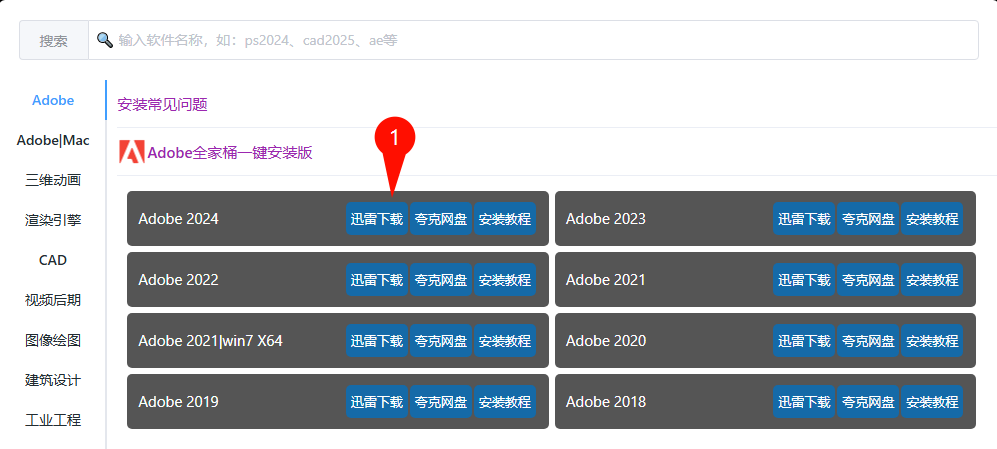Open the 图像绘图 category
Image resolution: width=997 pixels, height=449 pixels.
[x=53, y=340]
